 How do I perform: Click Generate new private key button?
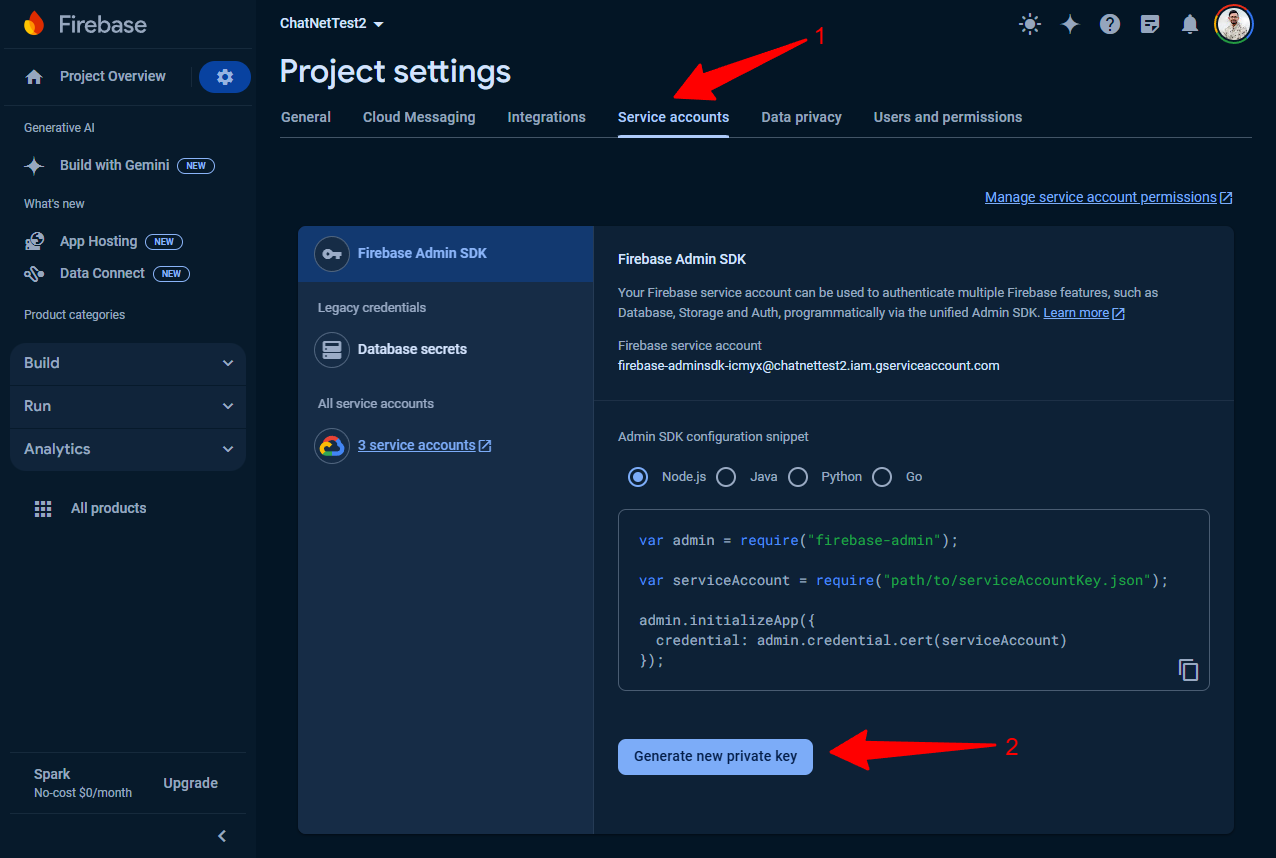pos(715,756)
